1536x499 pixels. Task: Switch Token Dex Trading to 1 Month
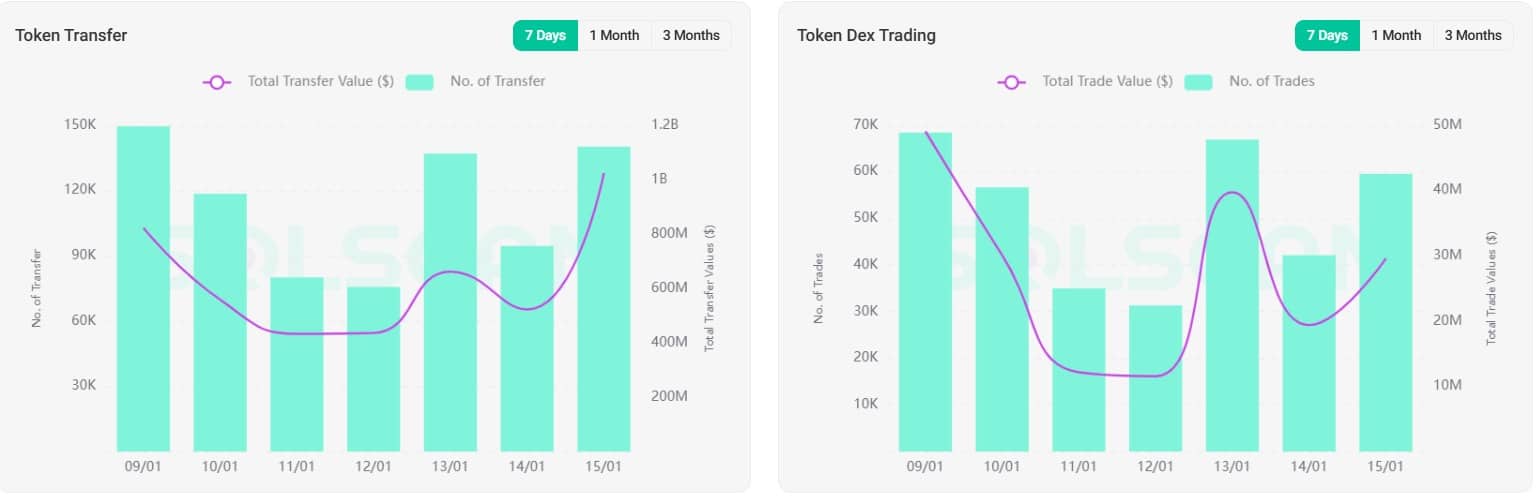(1396, 36)
